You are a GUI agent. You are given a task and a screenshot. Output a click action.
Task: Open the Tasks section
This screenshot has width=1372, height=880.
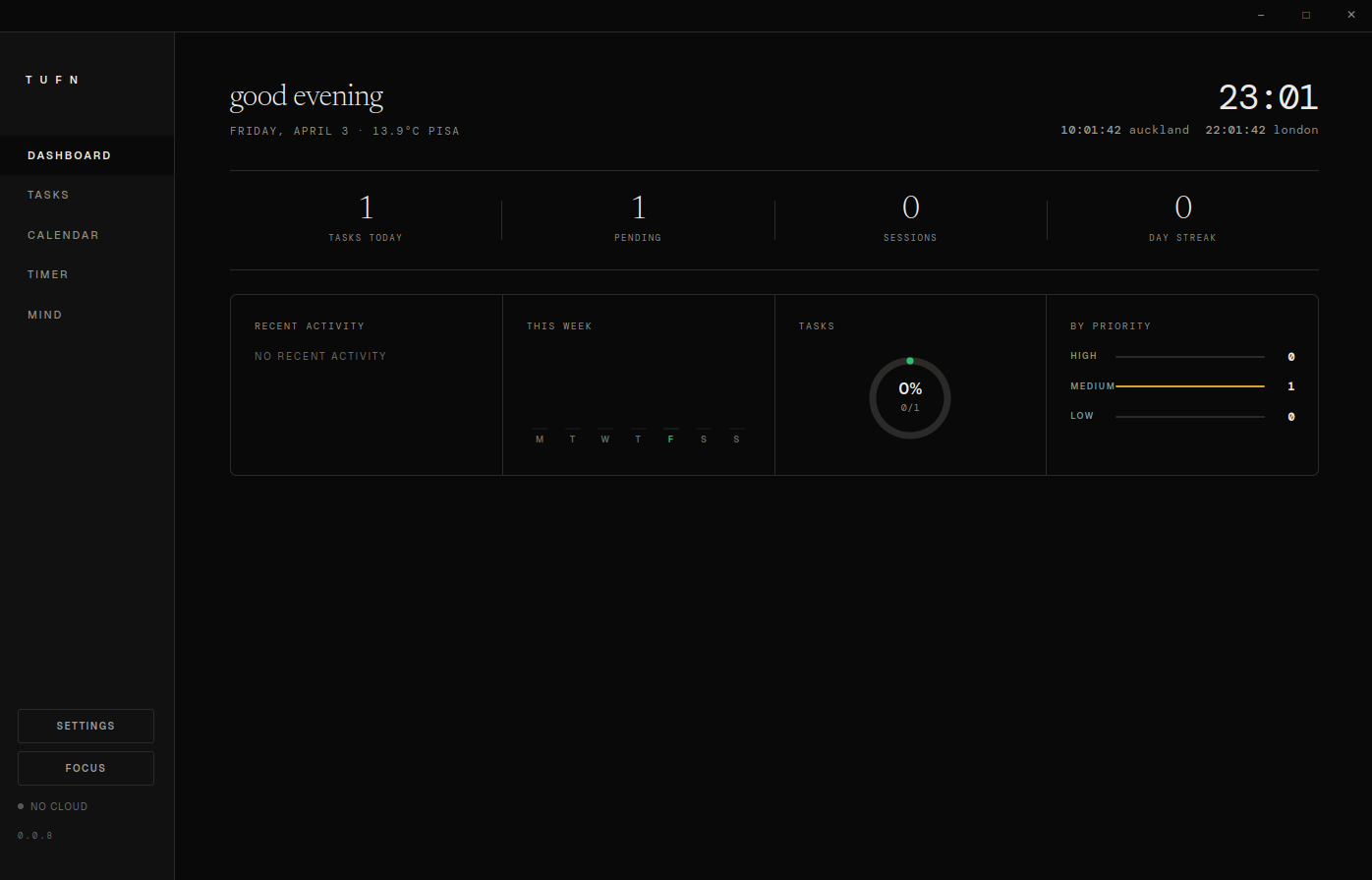48,195
